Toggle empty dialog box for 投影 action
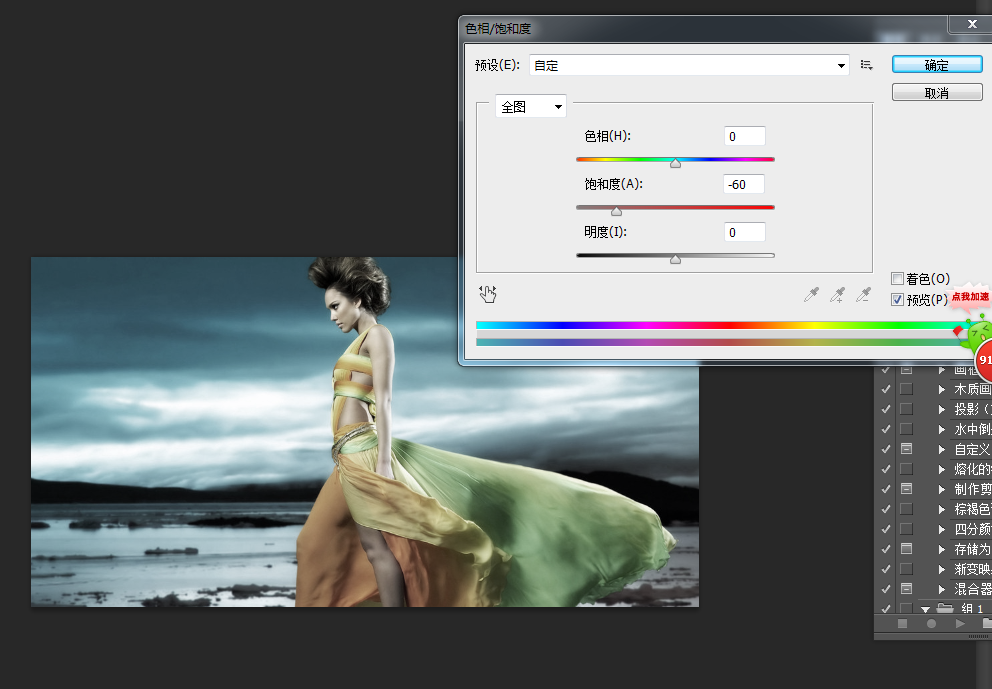This screenshot has height=689, width=992. [906, 409]
